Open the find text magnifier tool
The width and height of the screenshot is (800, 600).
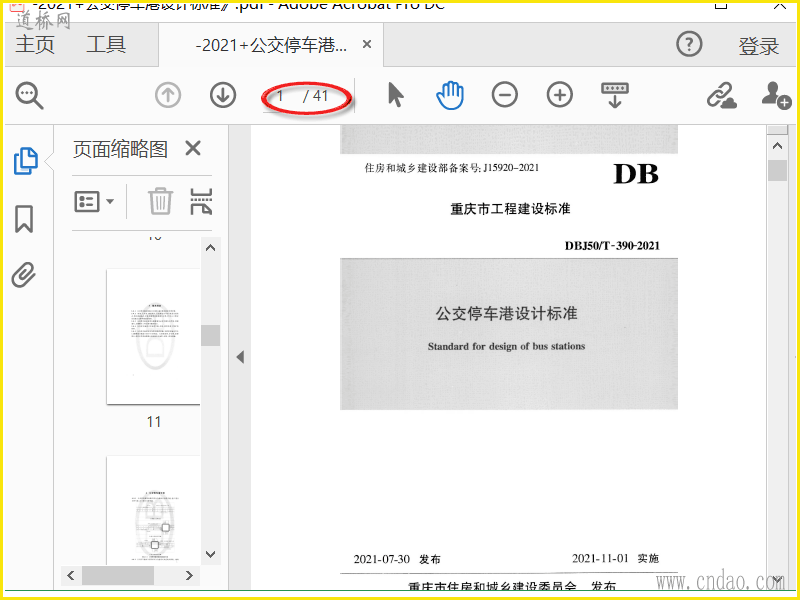point(30,95)
